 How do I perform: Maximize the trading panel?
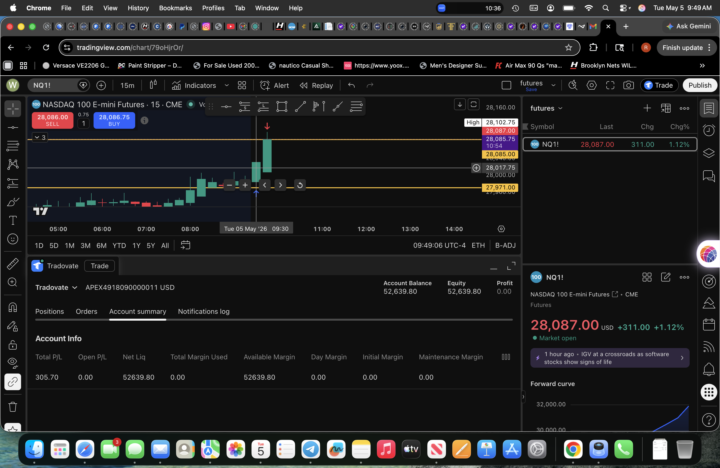point(511,266)
